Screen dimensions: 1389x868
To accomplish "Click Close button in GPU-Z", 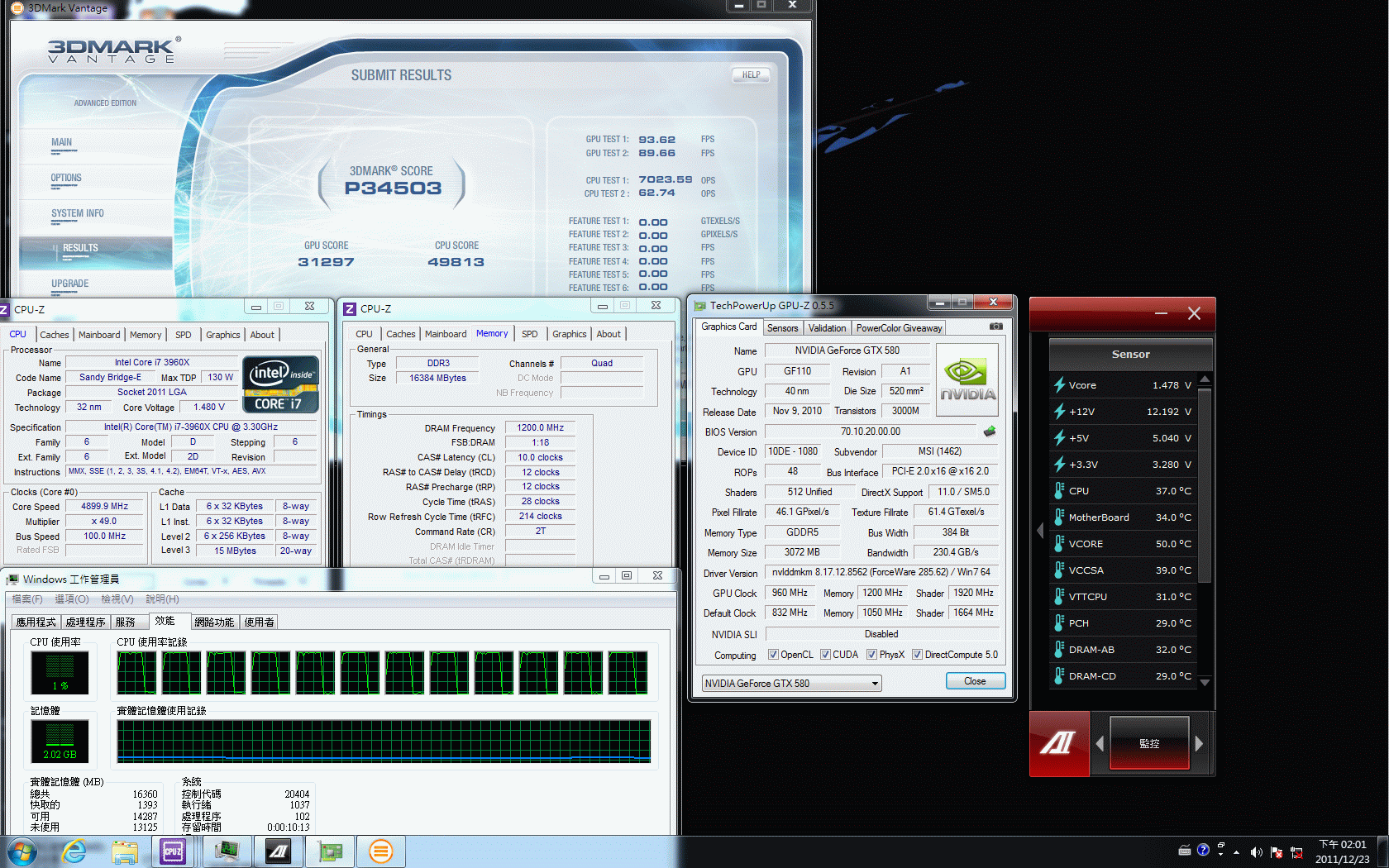I will coord(975,681).
